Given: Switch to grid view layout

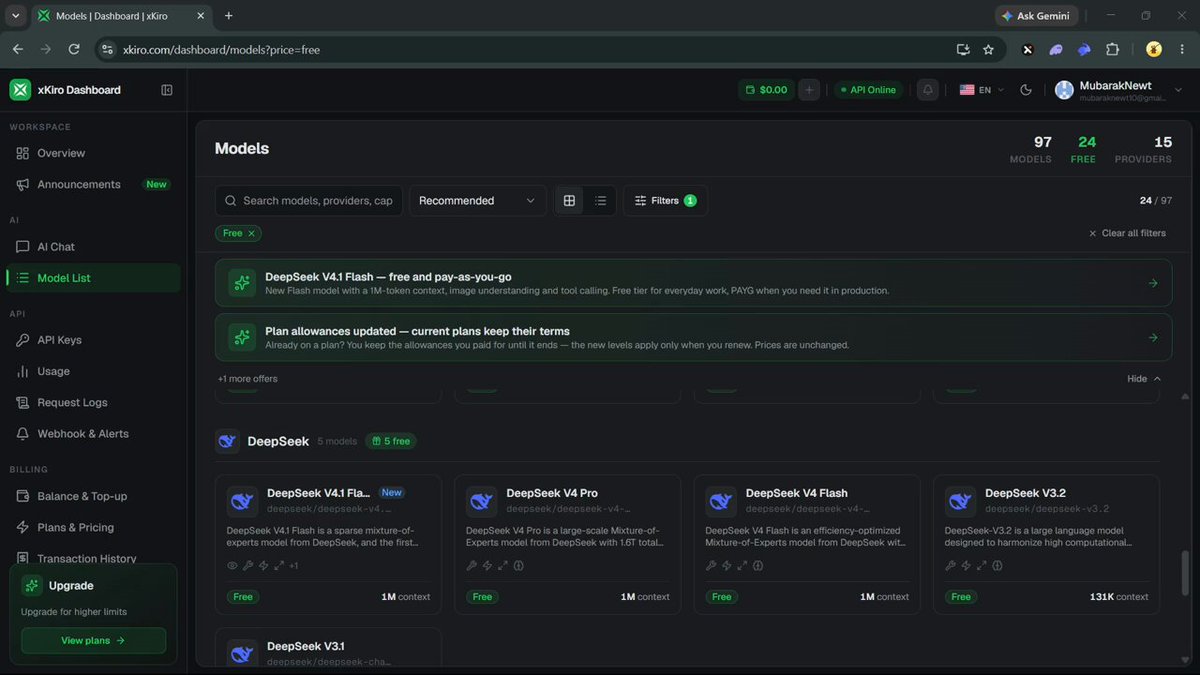Looking at the screenshot, I should (x=569, y=201).
